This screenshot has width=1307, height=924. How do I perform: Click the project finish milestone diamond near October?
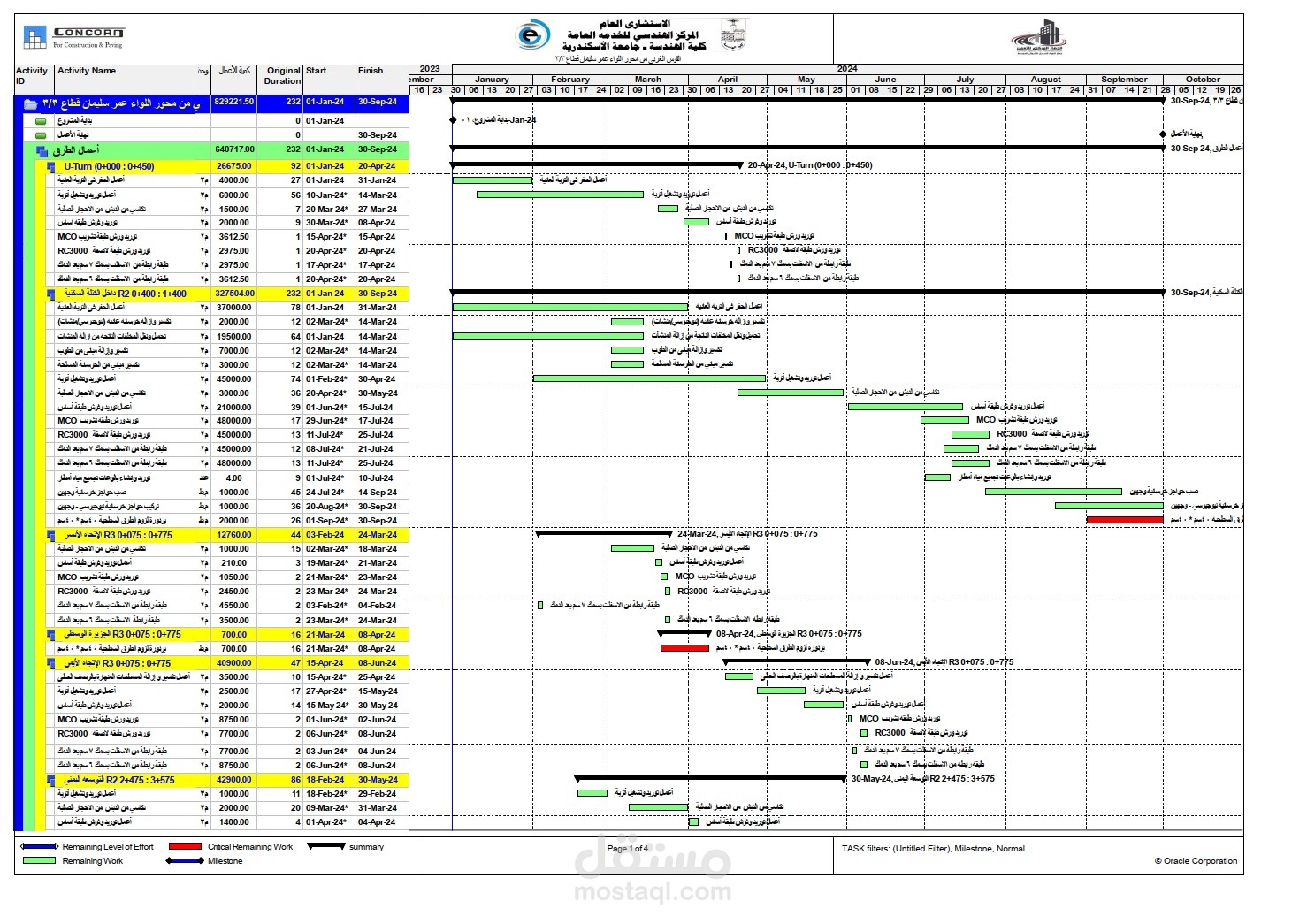(1163, 134)
